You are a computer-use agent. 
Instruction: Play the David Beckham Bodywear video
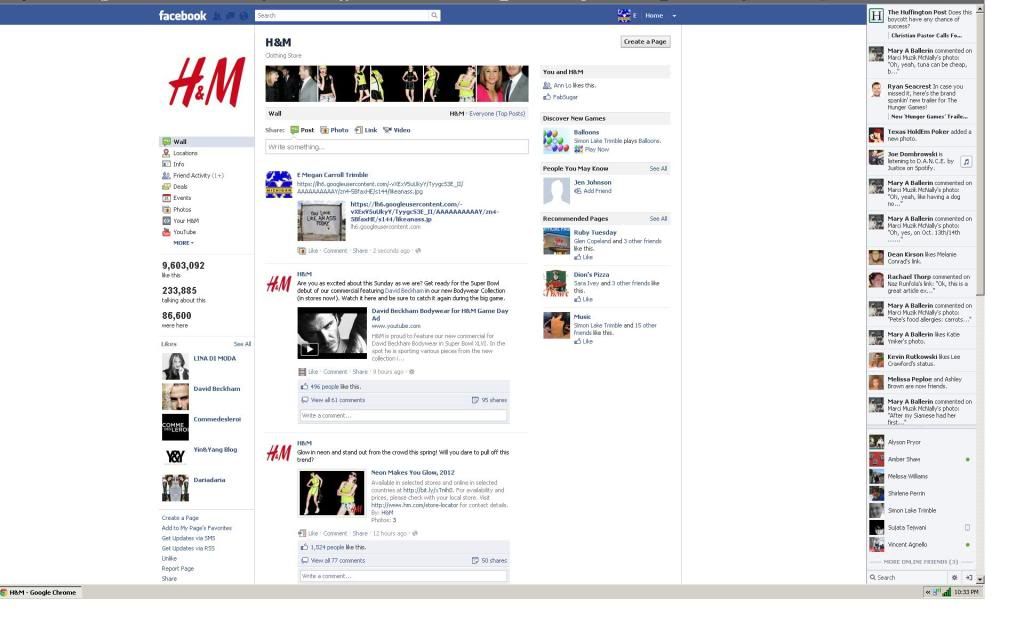(309, 349)
